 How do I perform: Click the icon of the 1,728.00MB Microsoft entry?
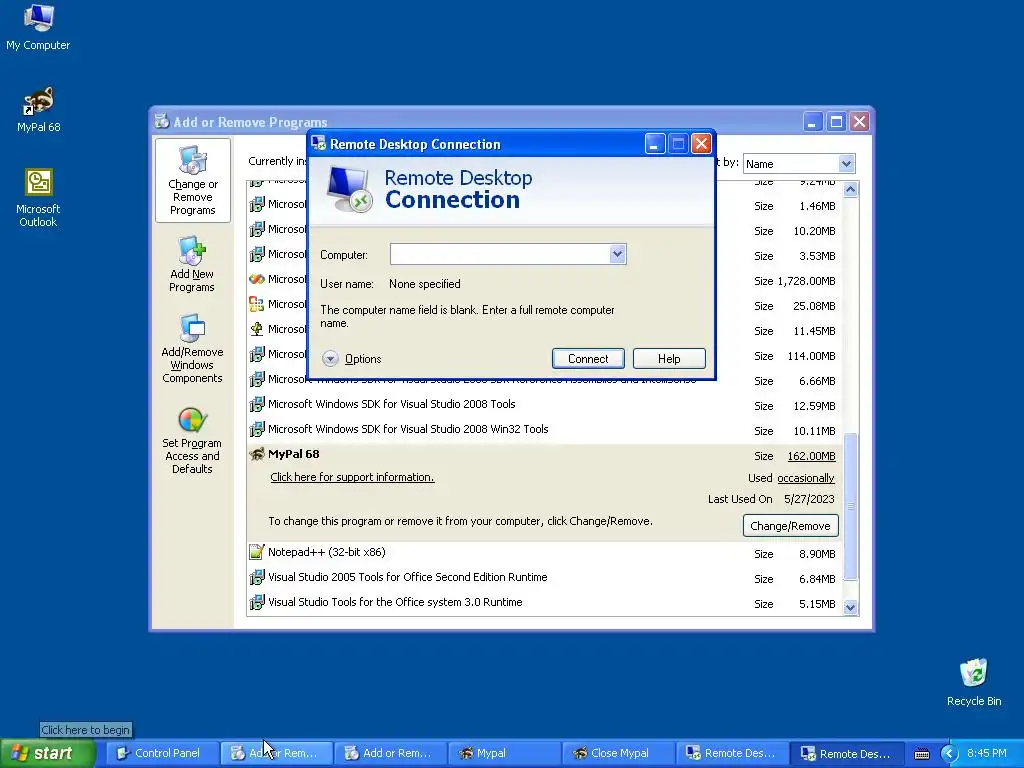(257, 280)
